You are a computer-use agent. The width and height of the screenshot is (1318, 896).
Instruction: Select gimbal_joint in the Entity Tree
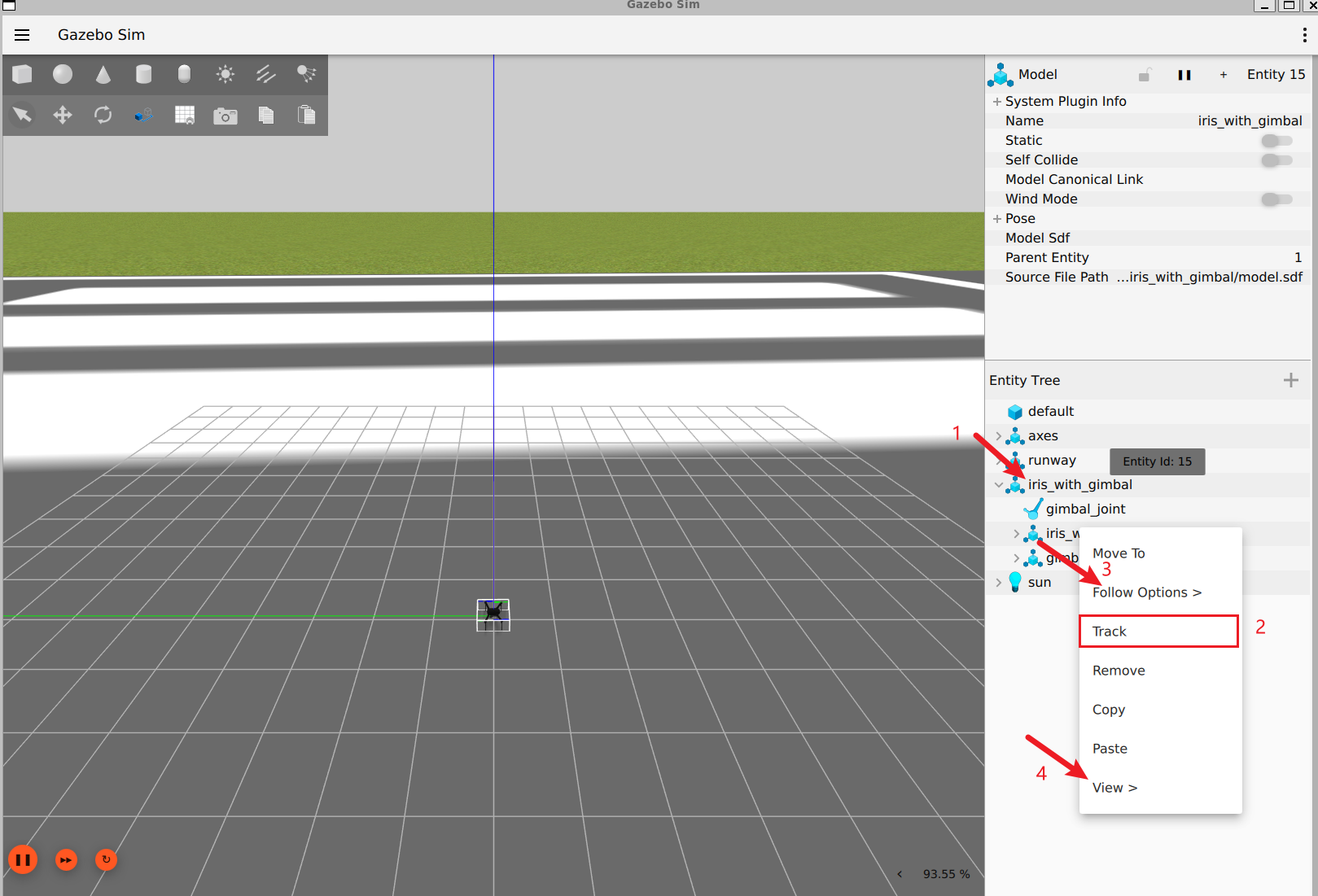pos(1085,509)
